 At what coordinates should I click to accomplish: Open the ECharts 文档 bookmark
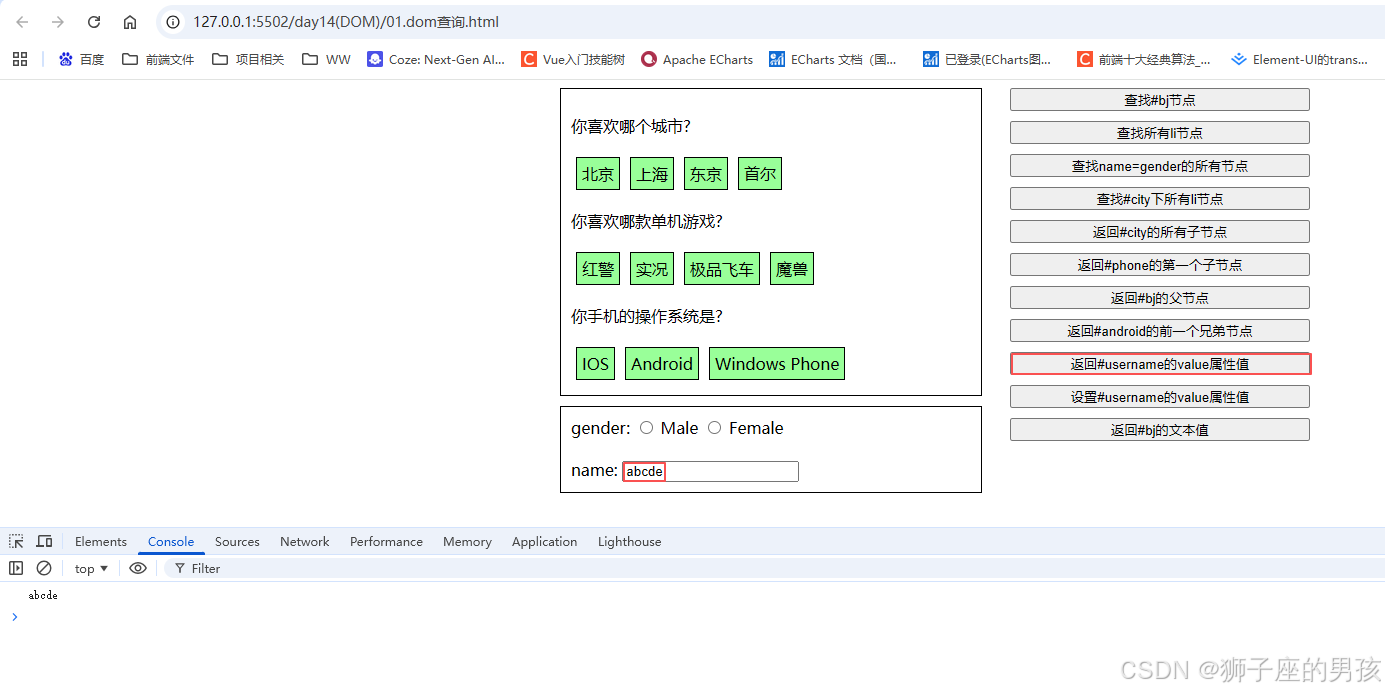[x=833, y=59]
